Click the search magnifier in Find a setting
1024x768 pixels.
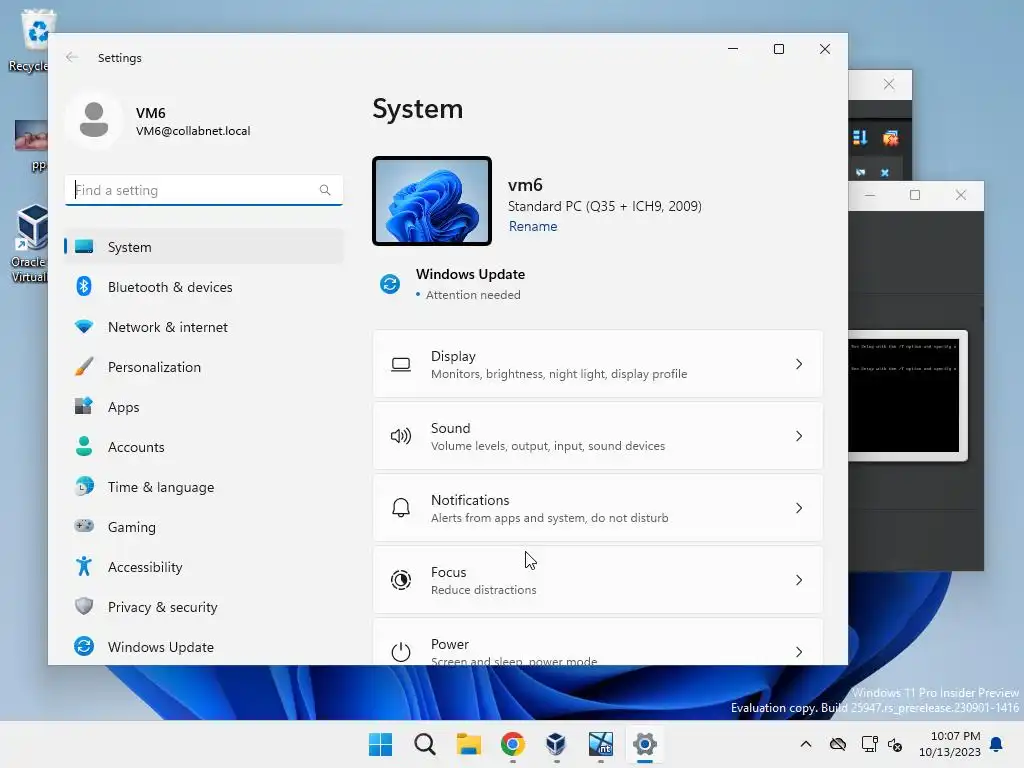click(325, 190)
